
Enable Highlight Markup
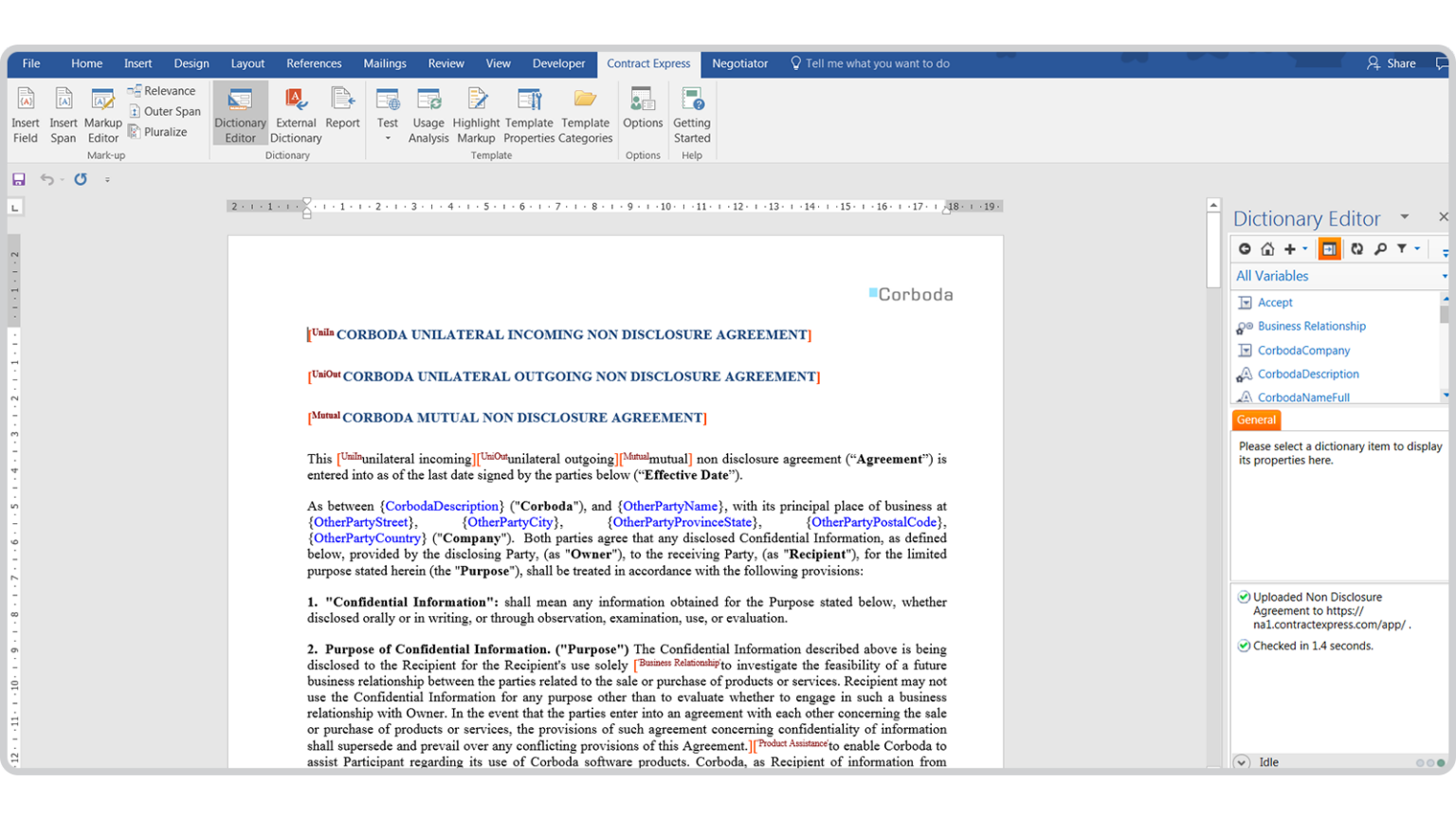click(476, 114)
